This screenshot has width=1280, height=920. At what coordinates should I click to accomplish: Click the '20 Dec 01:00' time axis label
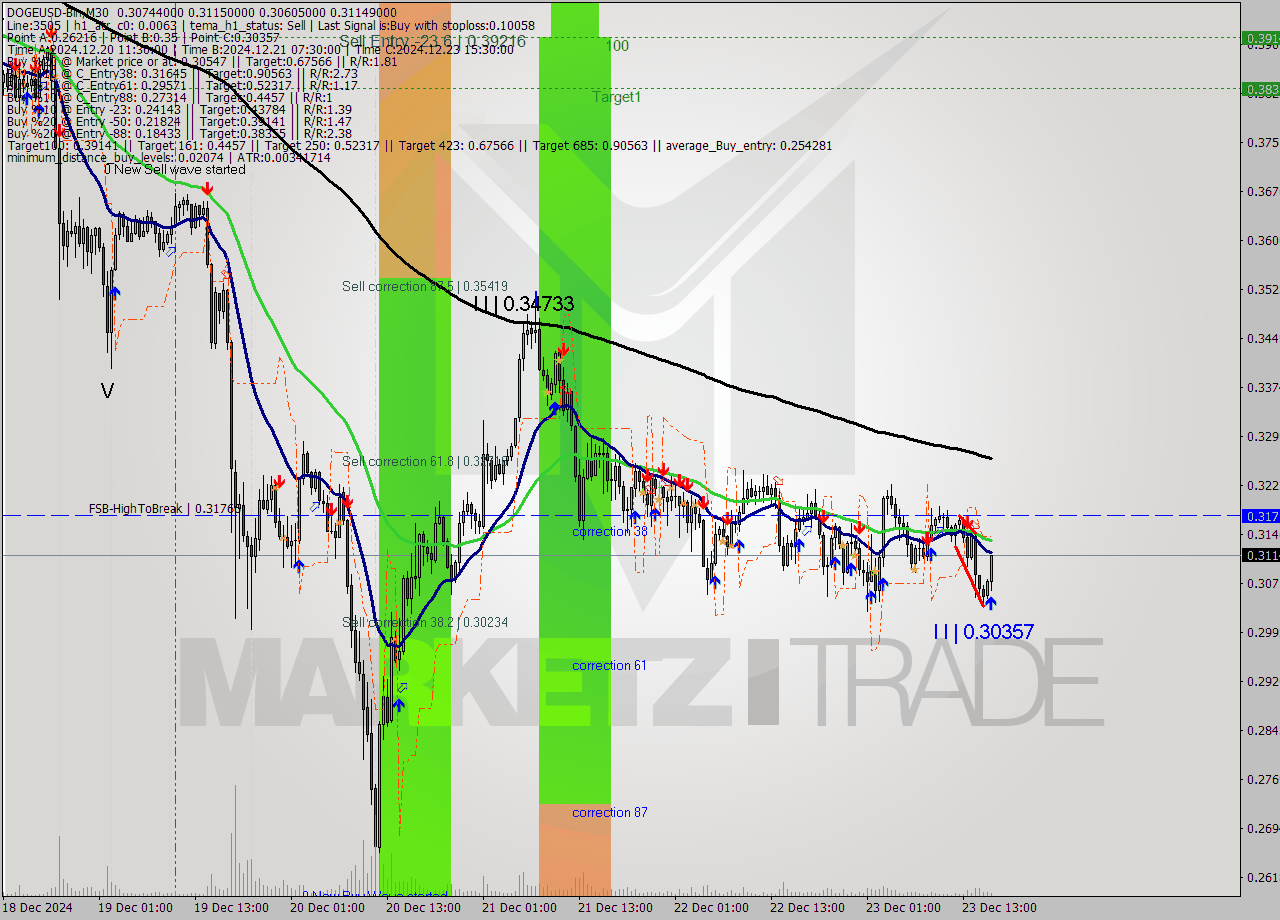[327, 908]
